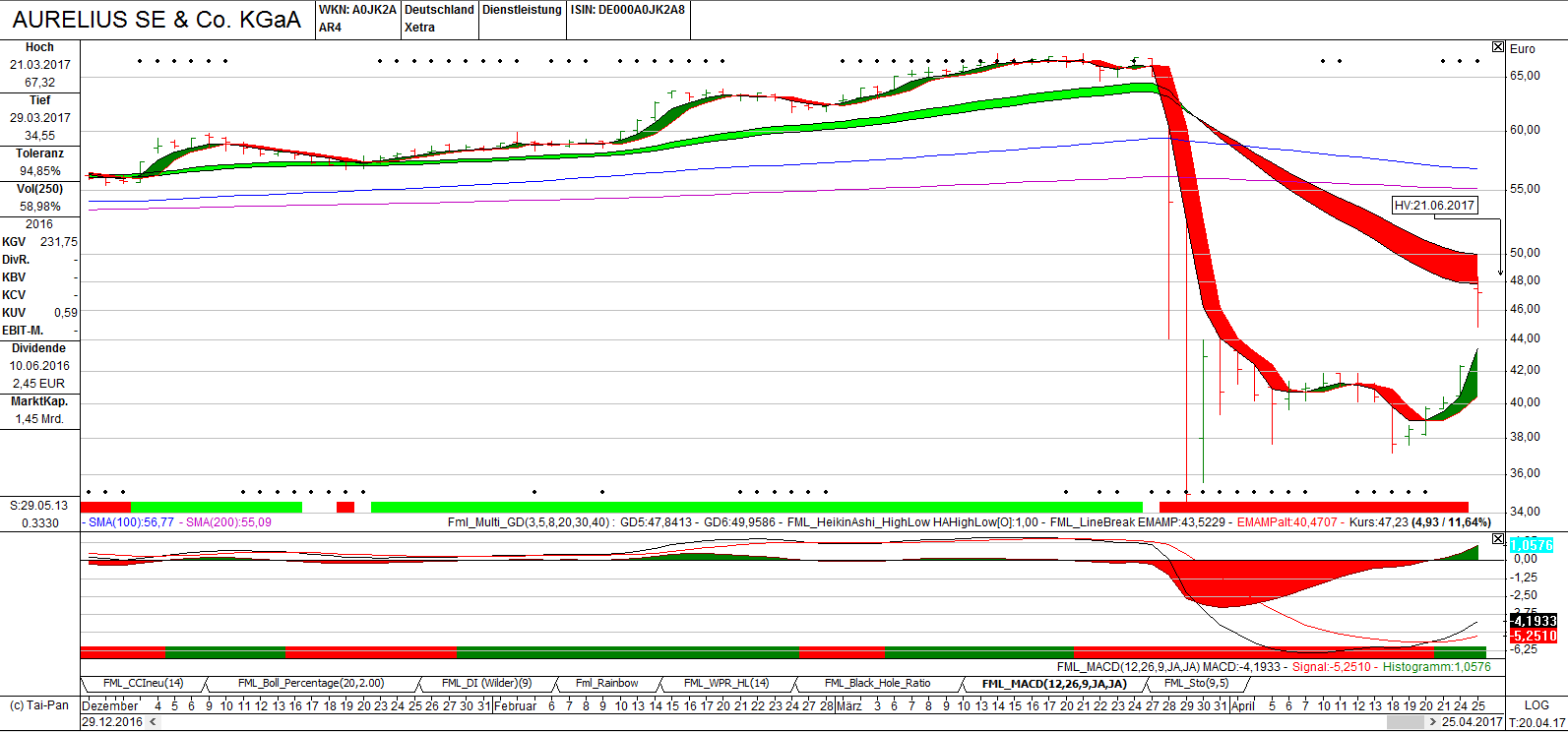Screen dimensions: 1568x732
Task: Click the Februar month label on the axis
Action: tap(516, 705)
